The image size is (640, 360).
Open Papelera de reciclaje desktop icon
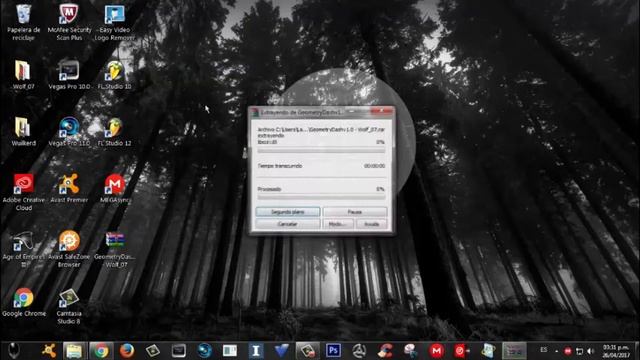(23, 22)
